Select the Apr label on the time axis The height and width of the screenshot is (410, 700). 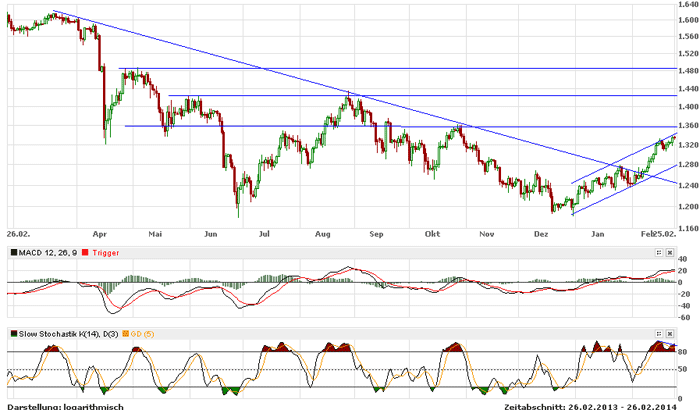[100, 232]
